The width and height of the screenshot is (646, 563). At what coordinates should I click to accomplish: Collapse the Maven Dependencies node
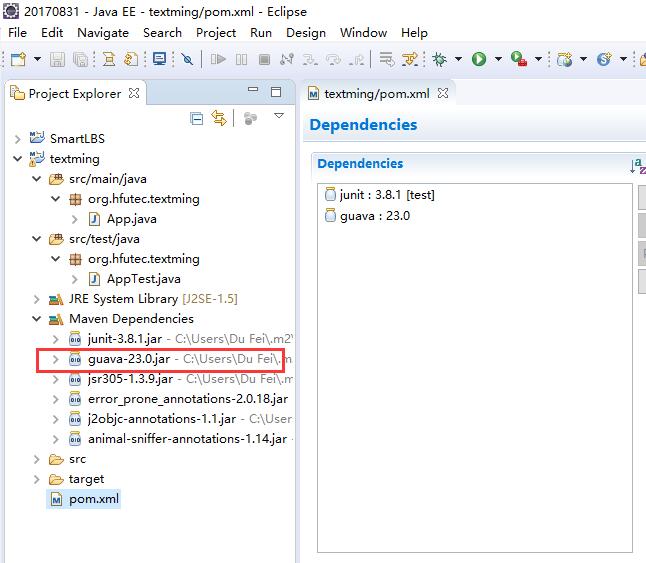pyautogui.click(x=37, y=319)
